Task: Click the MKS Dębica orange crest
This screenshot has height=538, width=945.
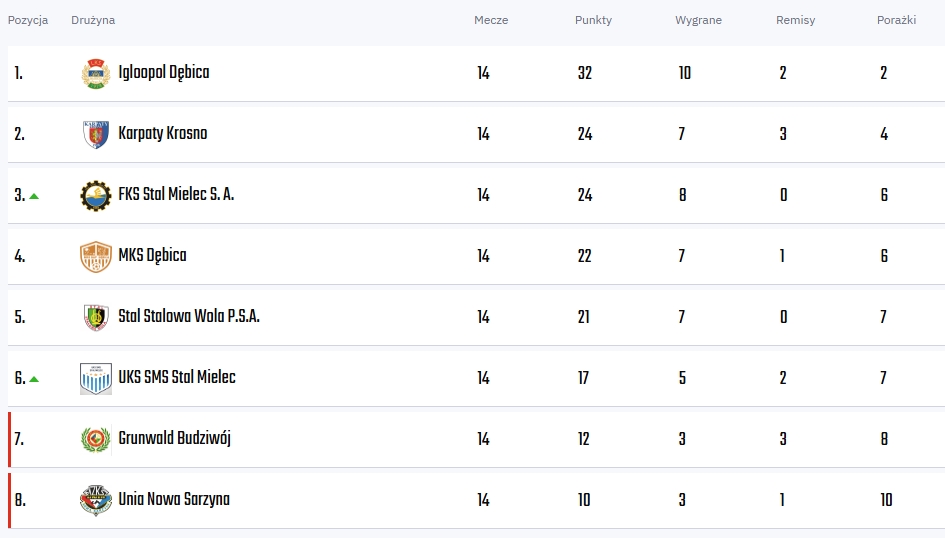Action: 96,257
